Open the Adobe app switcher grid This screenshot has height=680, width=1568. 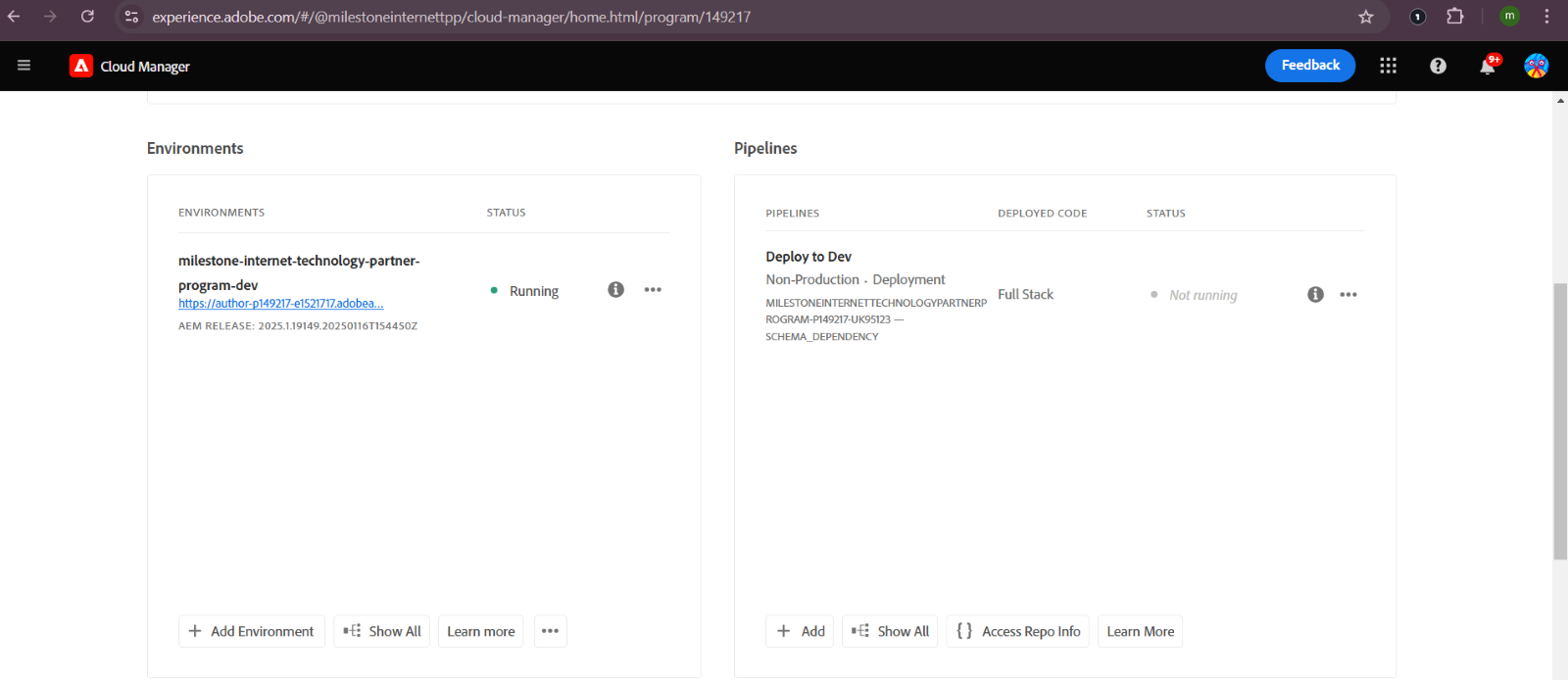coord(1388,66)
